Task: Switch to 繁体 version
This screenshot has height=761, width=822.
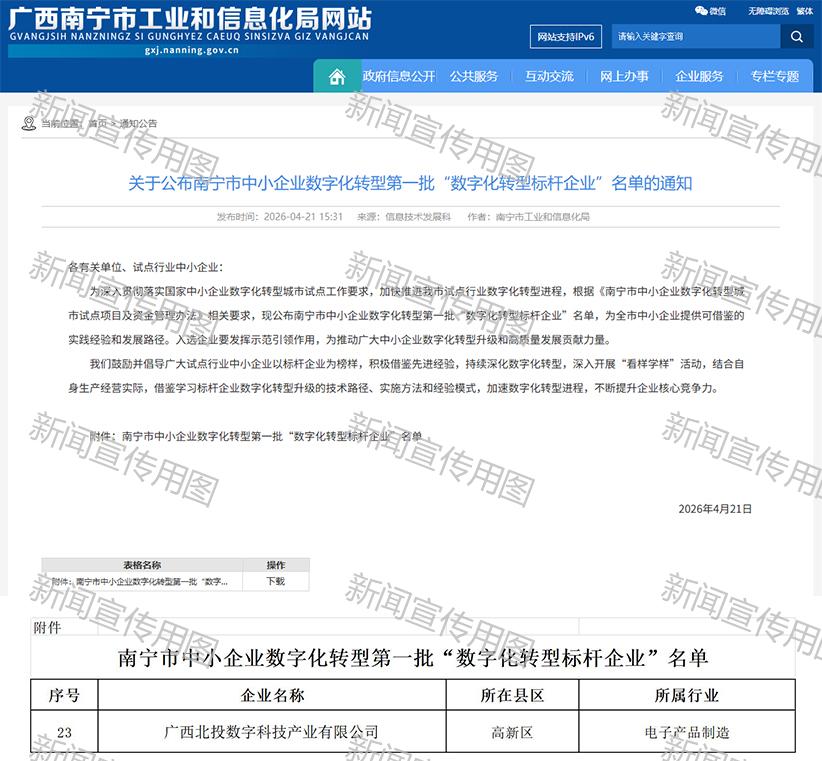Action: tap(805, 11)
